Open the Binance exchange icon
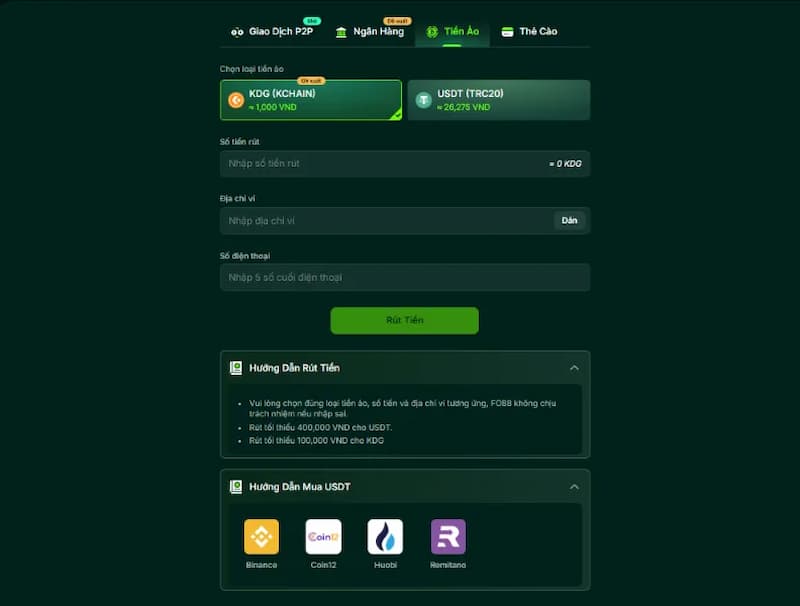 (261, 537)
